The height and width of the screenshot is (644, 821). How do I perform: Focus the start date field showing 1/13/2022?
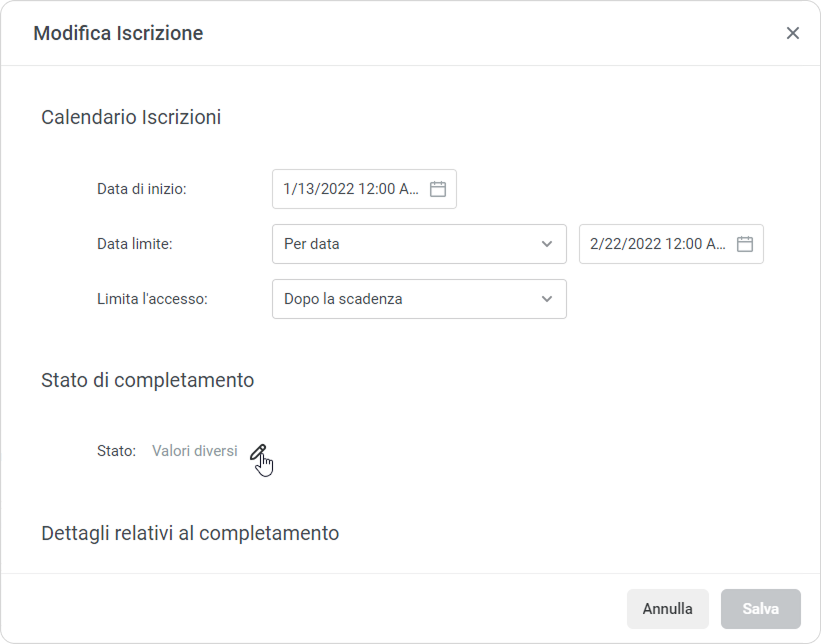pos(350,189)
